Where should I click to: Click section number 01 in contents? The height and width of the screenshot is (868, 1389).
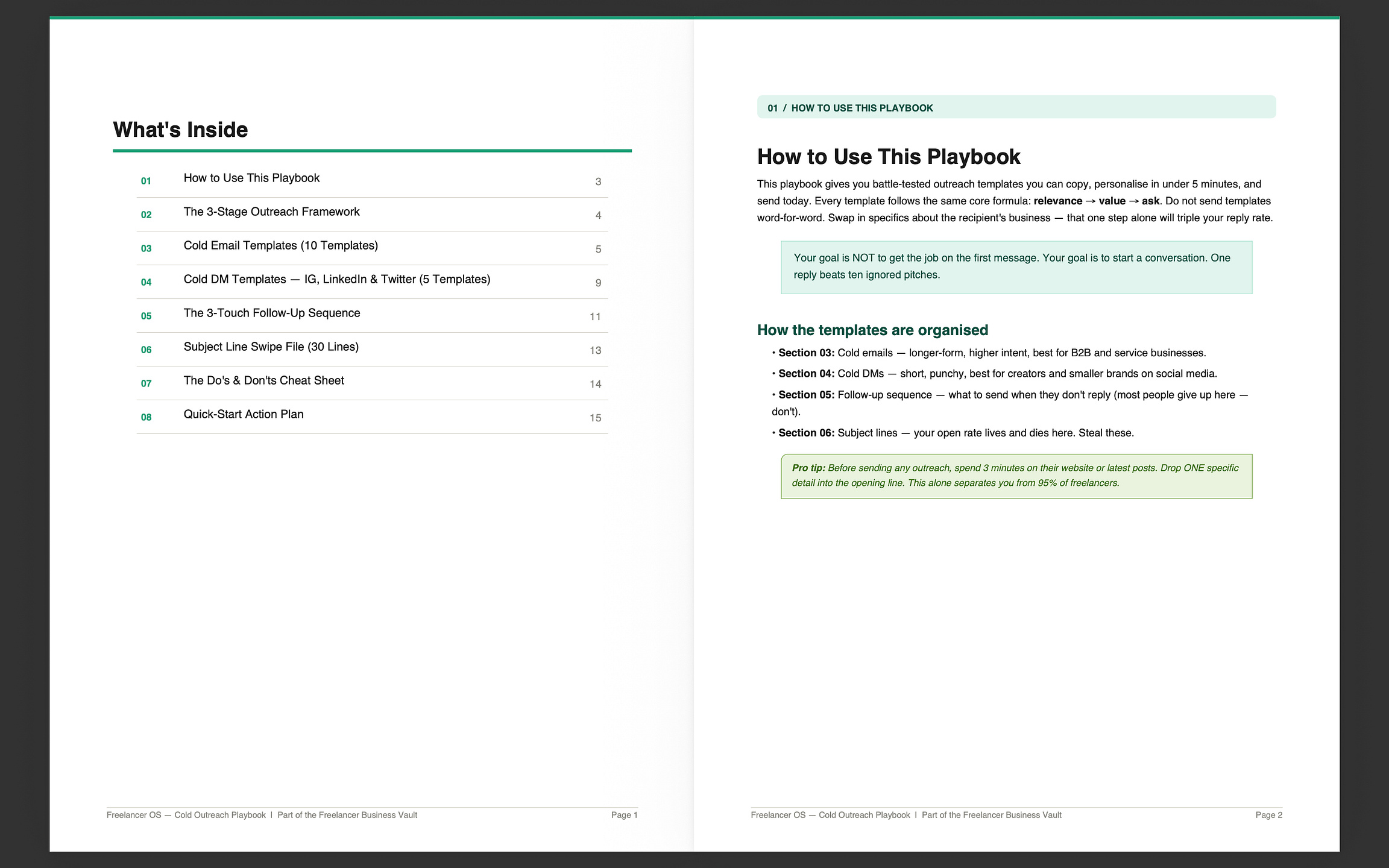point(146,181)
